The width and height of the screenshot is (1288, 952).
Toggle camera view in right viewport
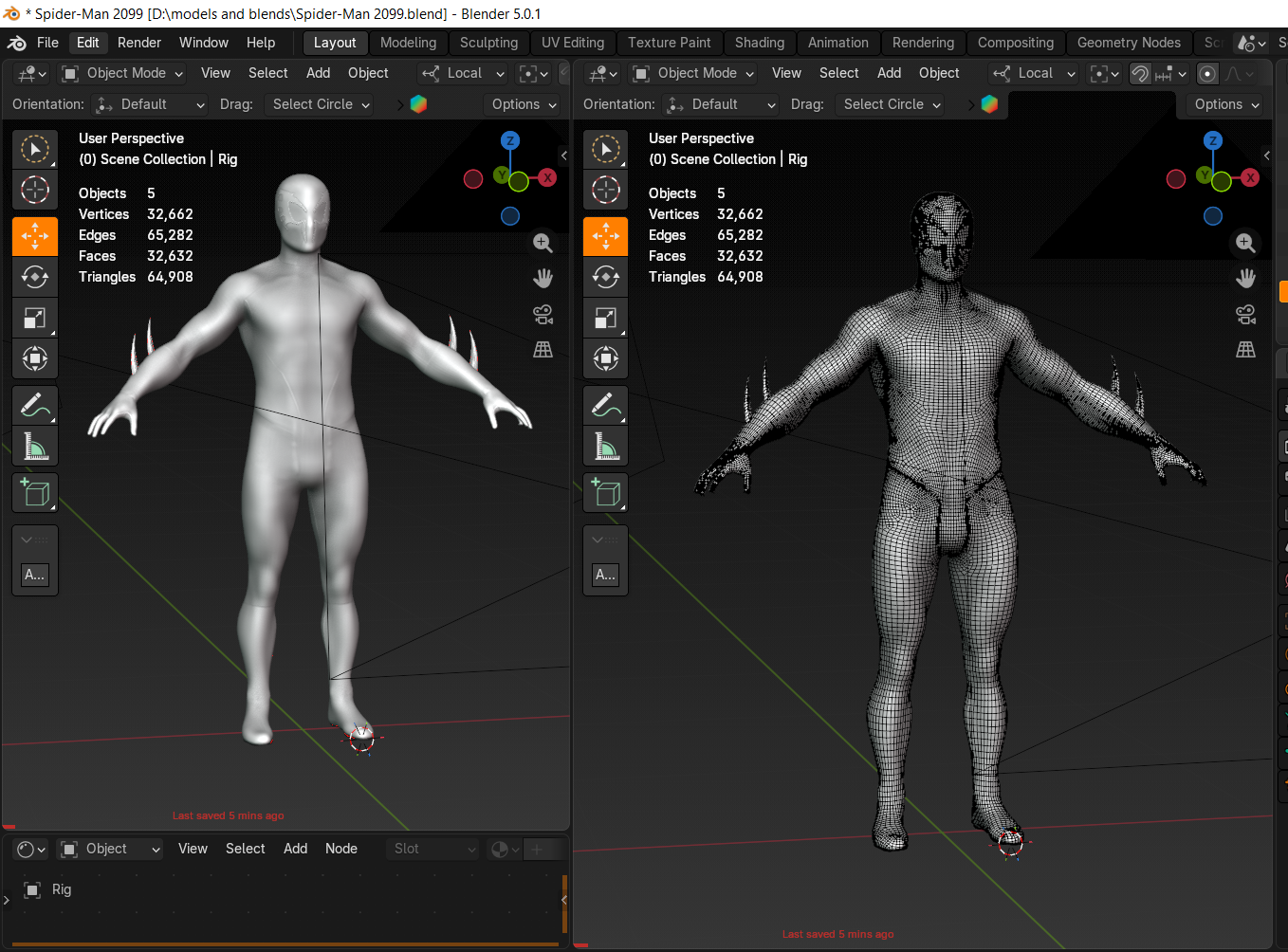(1246, 314)
